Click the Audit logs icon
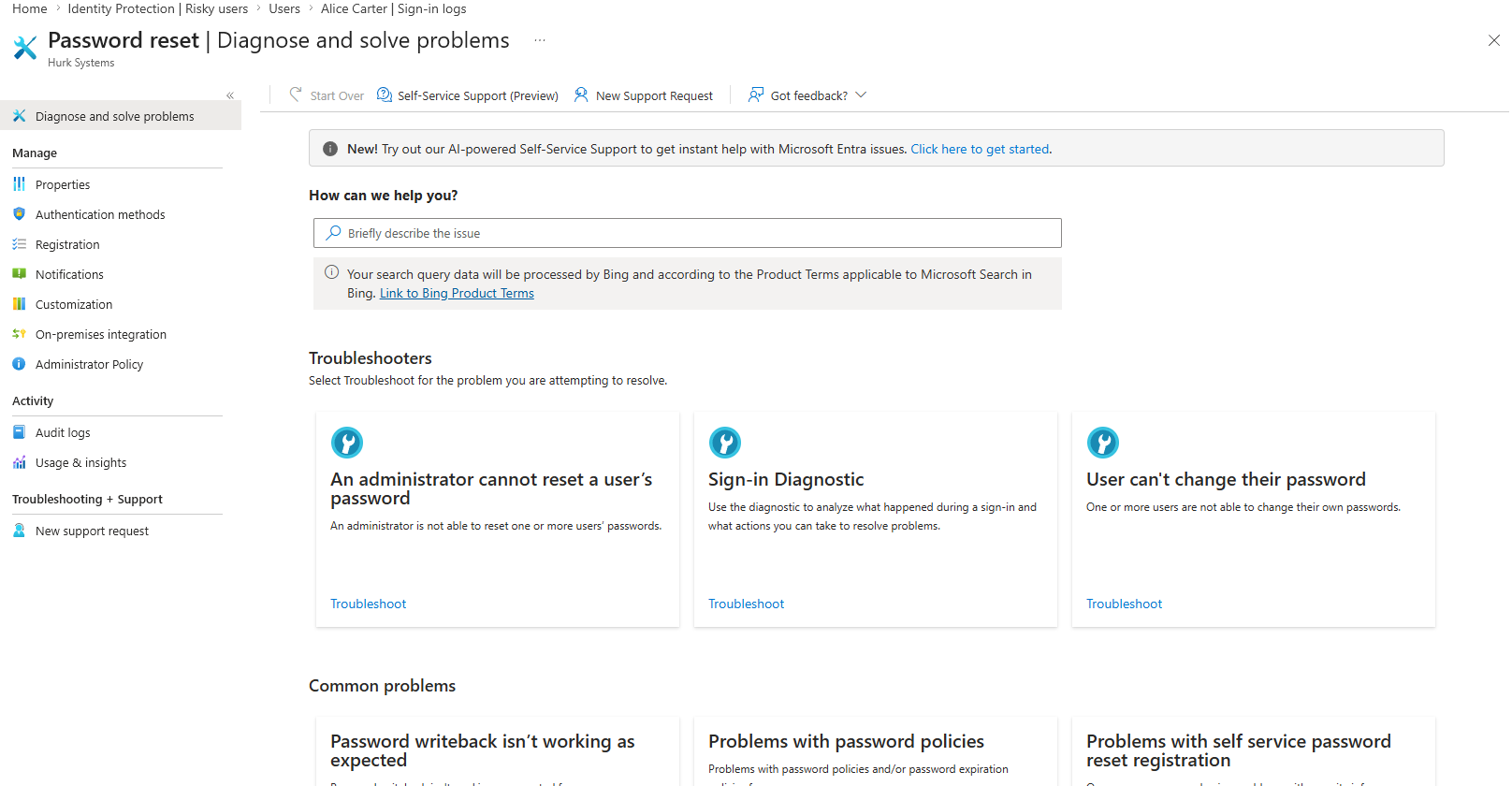The height and width of the screenshot is (786, 1512). tap(19, 432)
